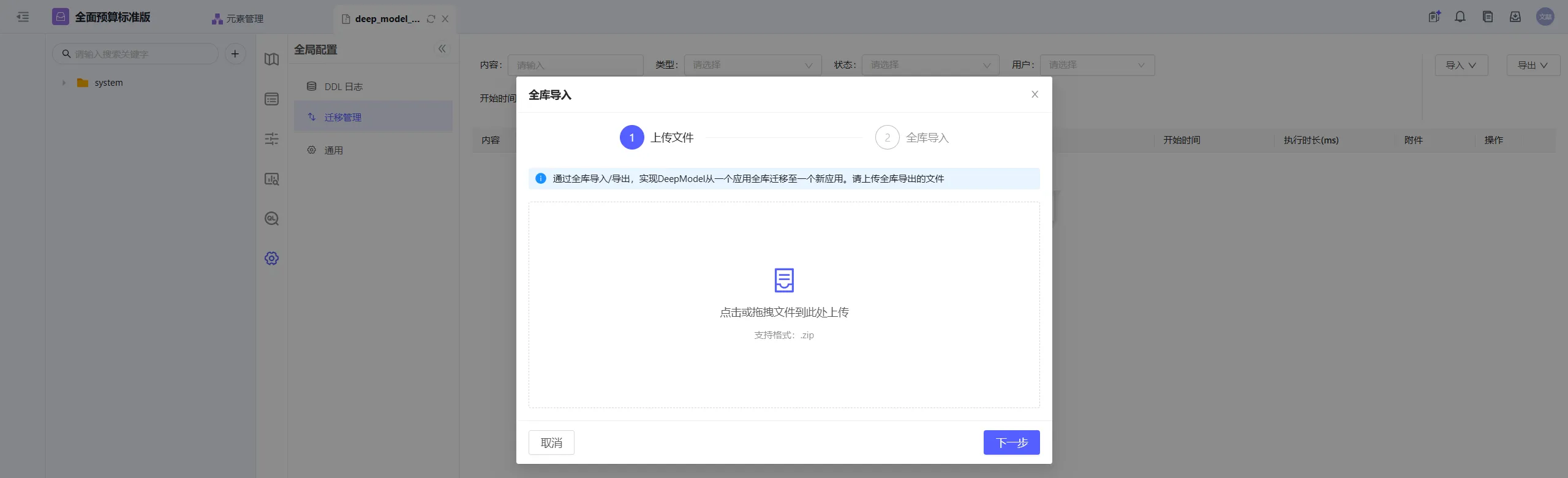The height and width of the screenshot is (478, 1568).
Task: Open the 类型 dropdown
Action: coord(752,65)
